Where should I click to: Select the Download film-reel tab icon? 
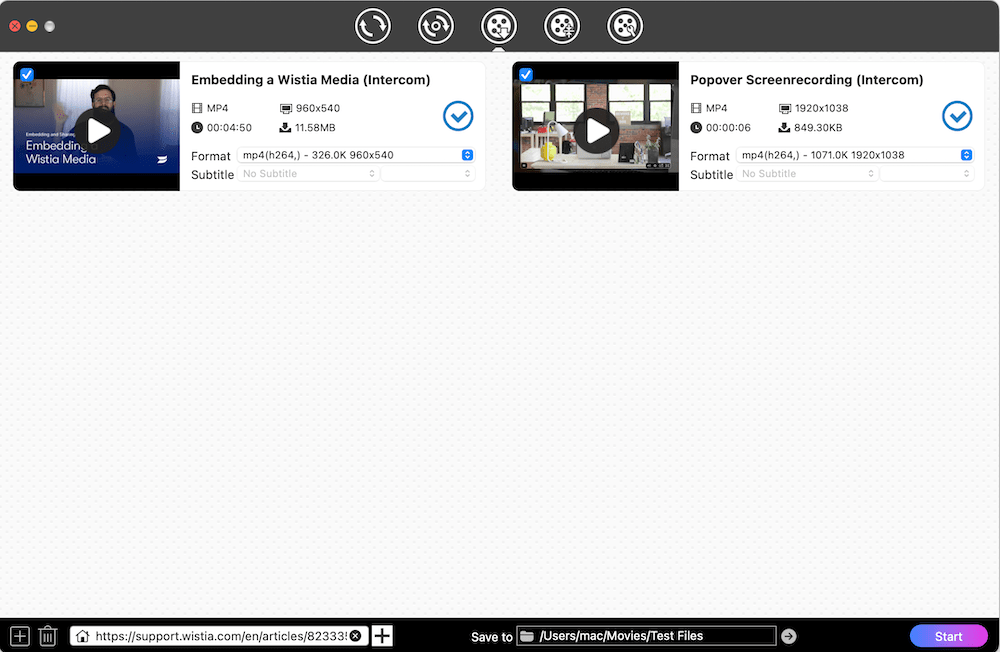coord(499,26)
